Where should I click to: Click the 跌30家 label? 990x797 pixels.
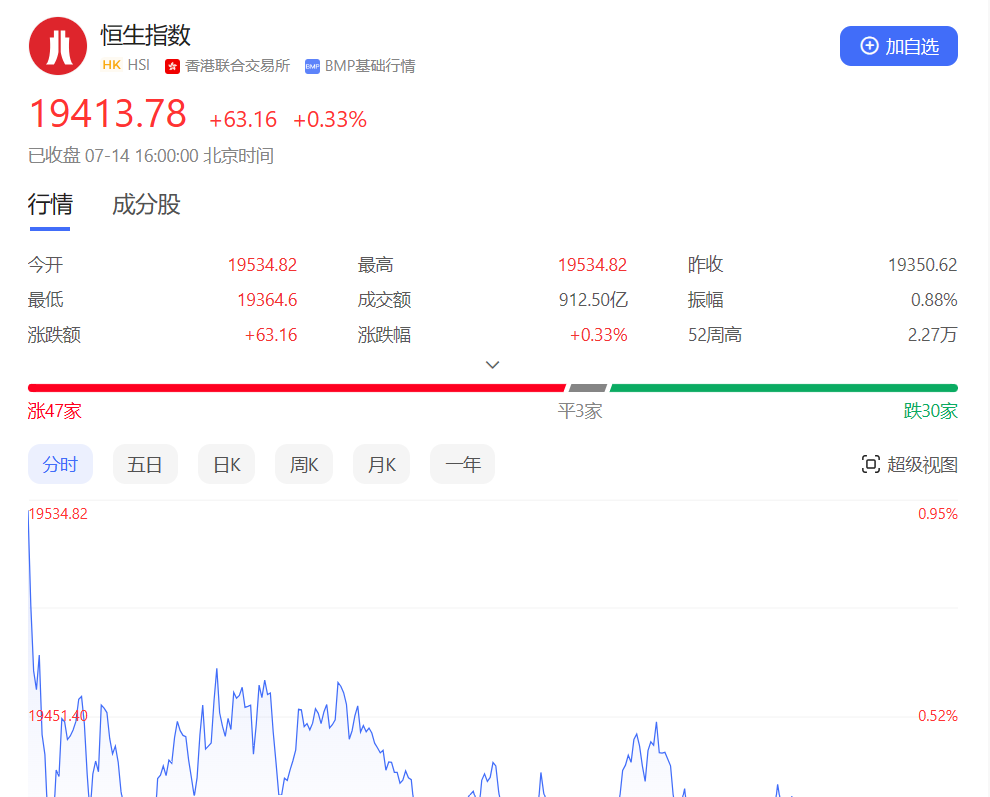[x=931, y=411]
